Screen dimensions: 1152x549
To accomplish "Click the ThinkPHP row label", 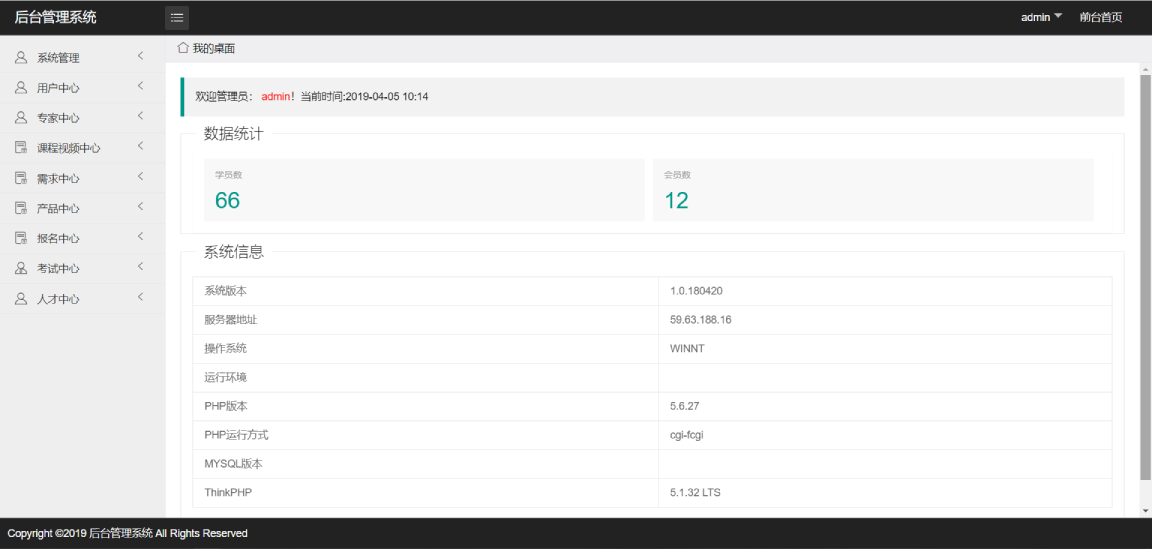I will (228, 492).
